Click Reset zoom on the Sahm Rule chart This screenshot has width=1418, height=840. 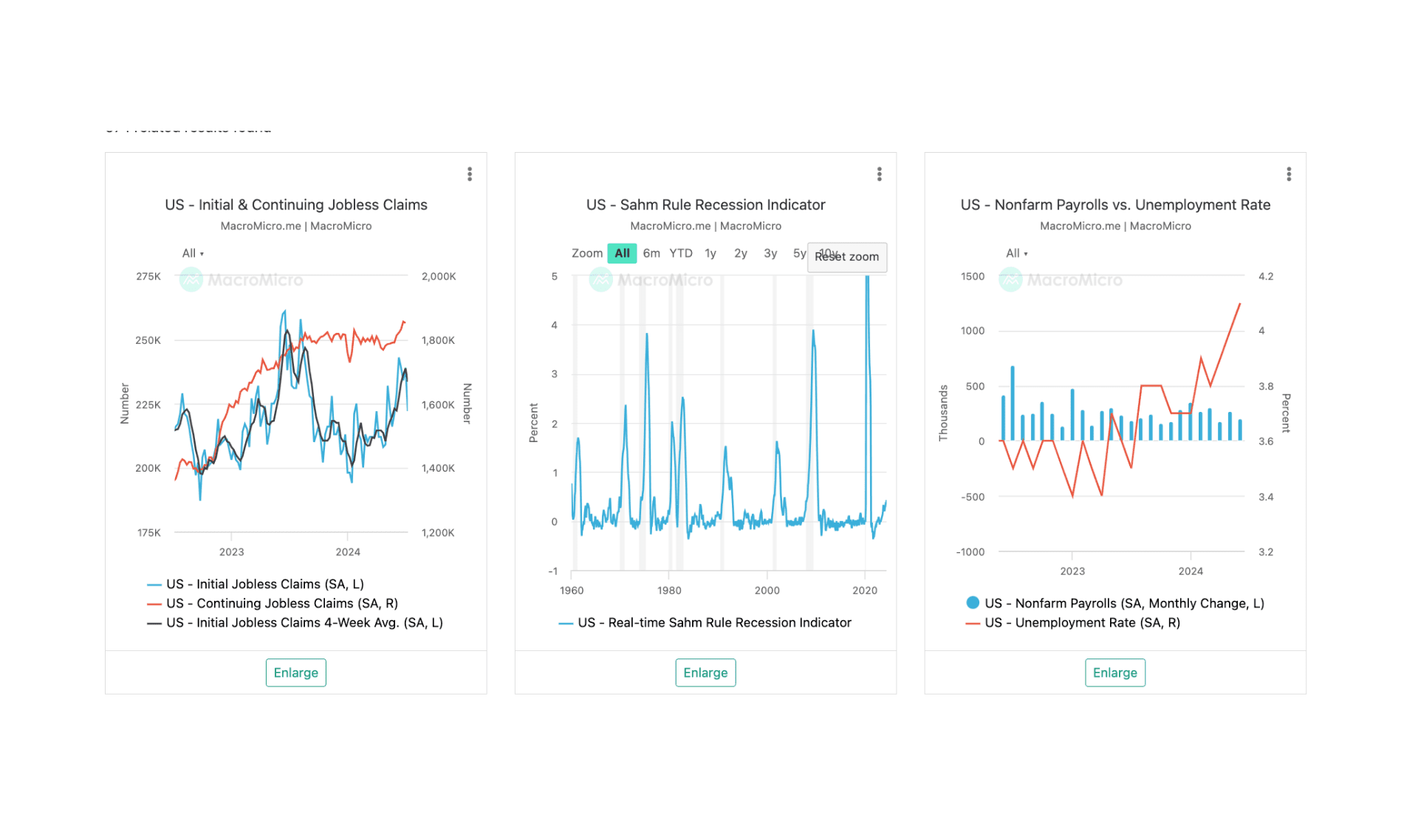(x=847, y=257)
